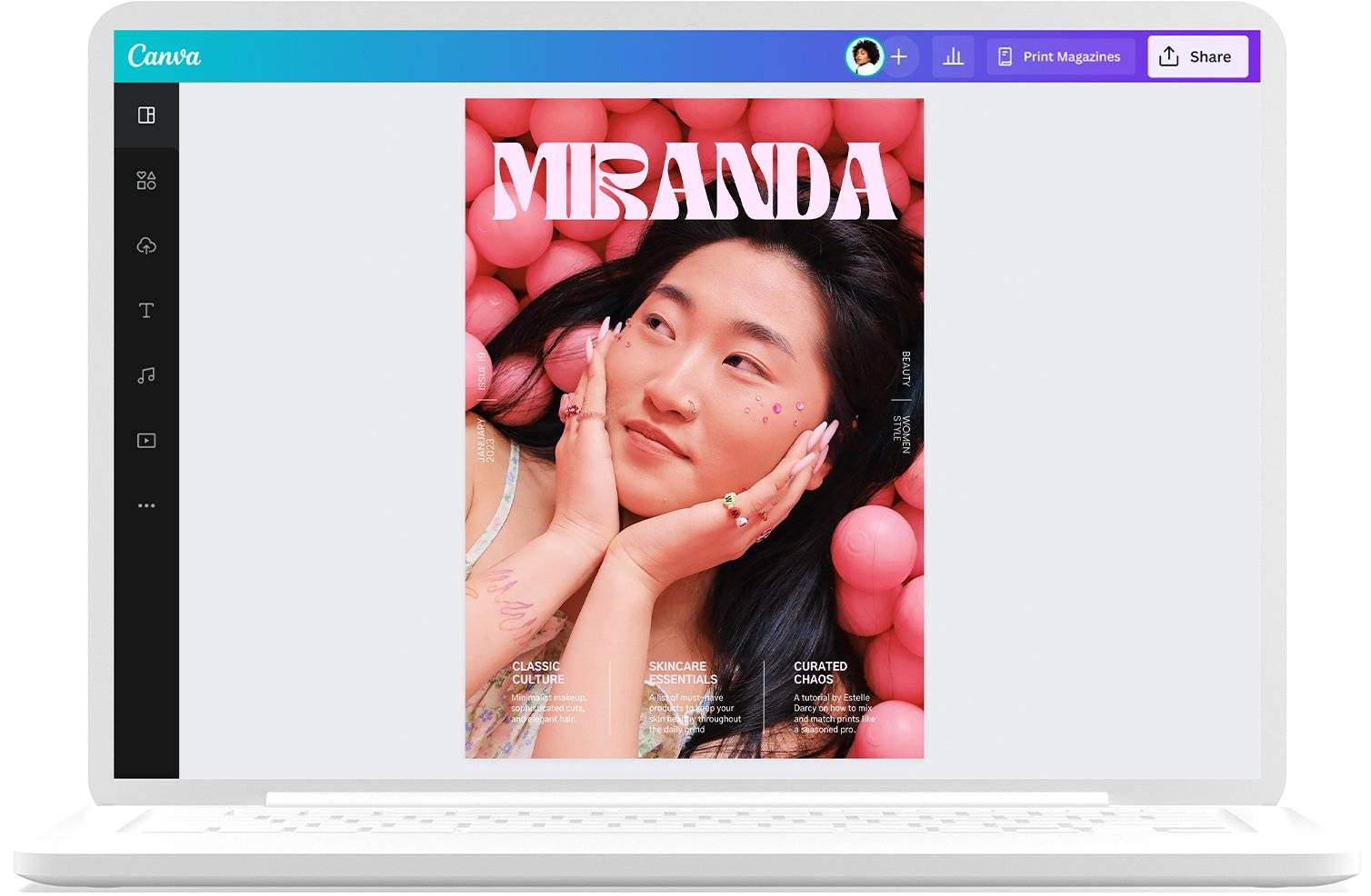This screenshot has height=896, width=1371.
Task: Open the Uploads panel via cloud icon
Action: click(145, 245)
